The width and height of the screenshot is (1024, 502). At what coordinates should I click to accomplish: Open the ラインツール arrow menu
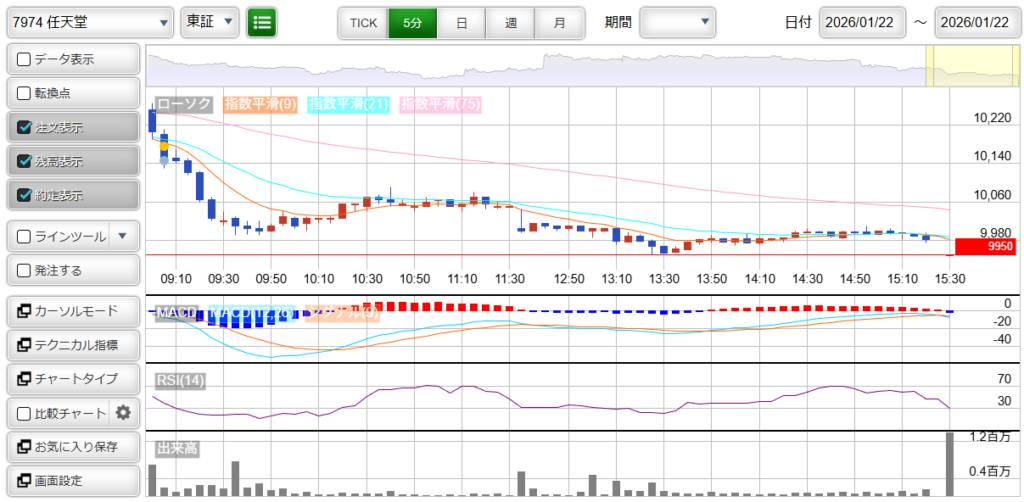122,236
